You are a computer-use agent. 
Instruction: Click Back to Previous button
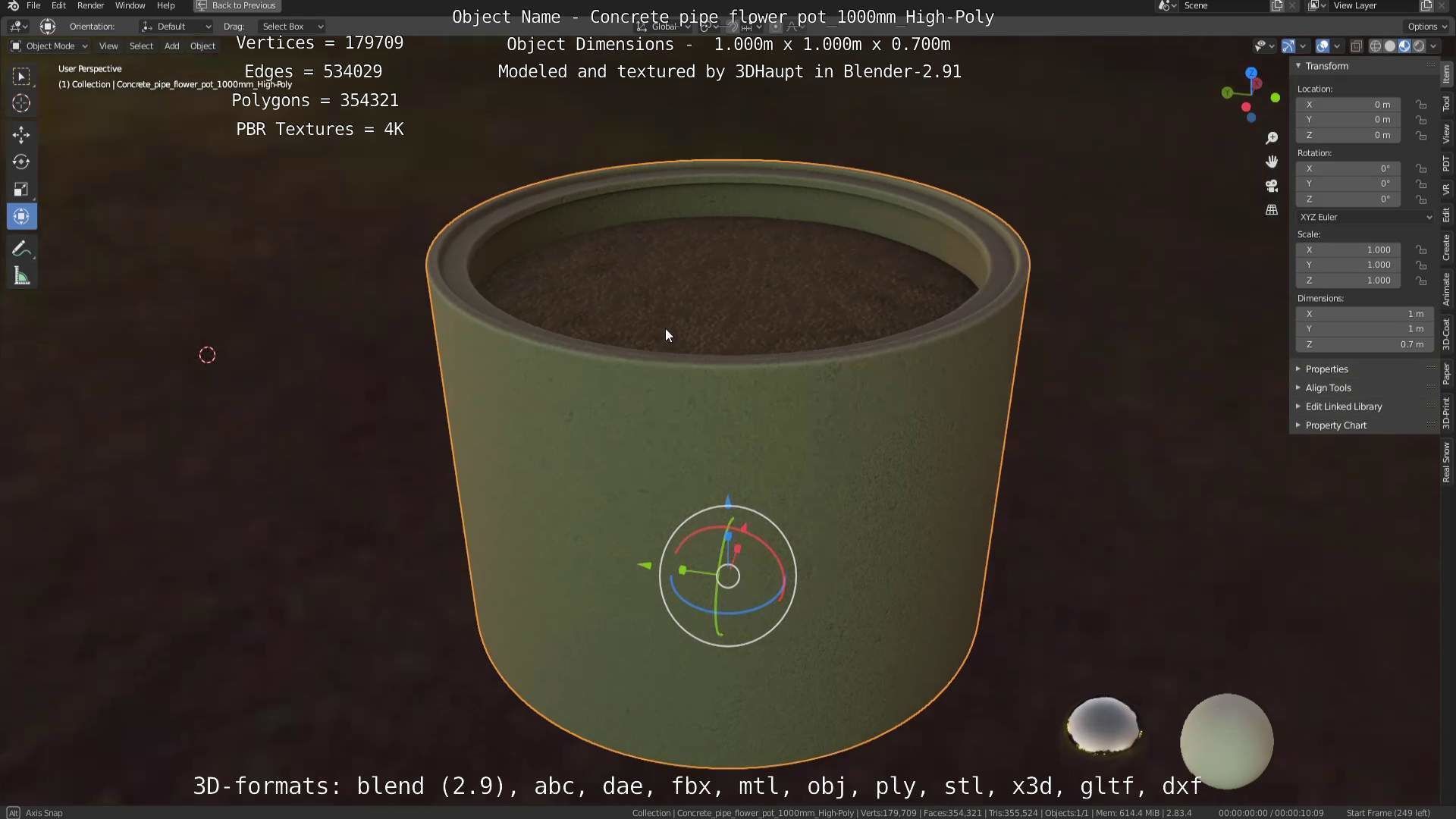pos(237,5)
